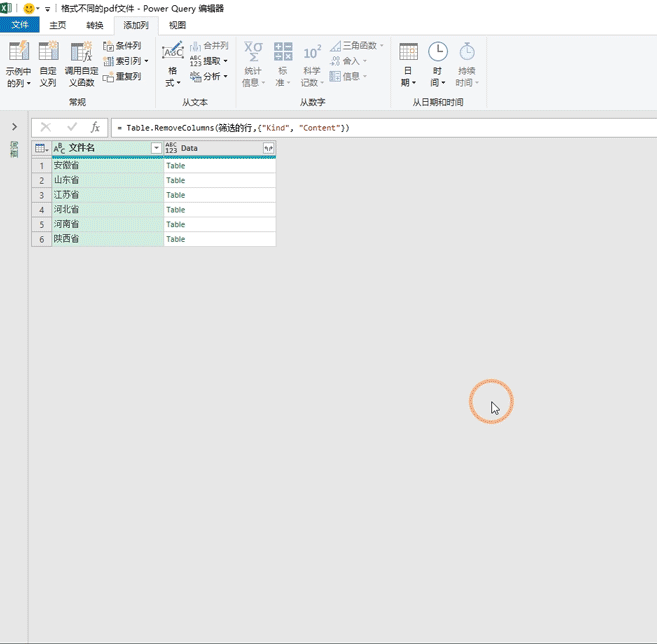
Task: Click Table link in 安徽省 row
Action: [176, 166]
